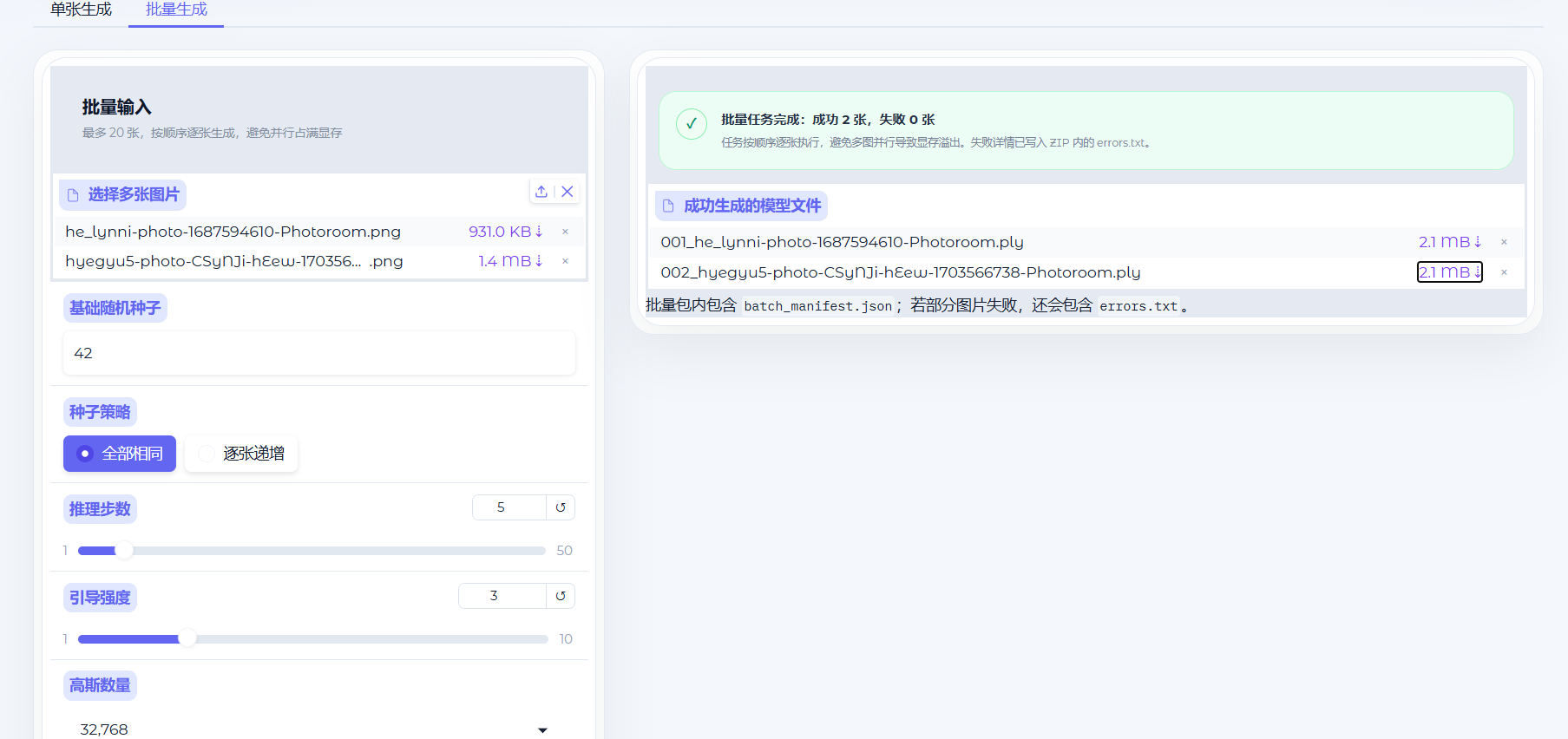
Task: Clear all selected images with X icon
Action: click(x=567, y=192)
